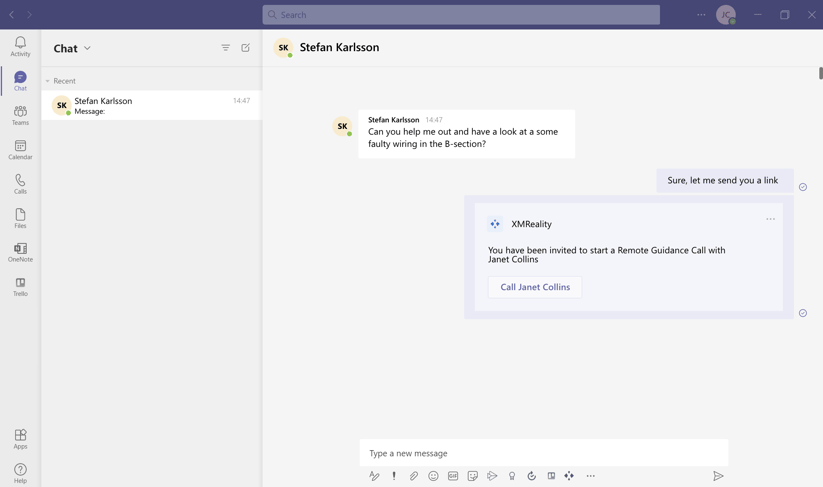
Task: Open the emoji picker
Action: 433,476
